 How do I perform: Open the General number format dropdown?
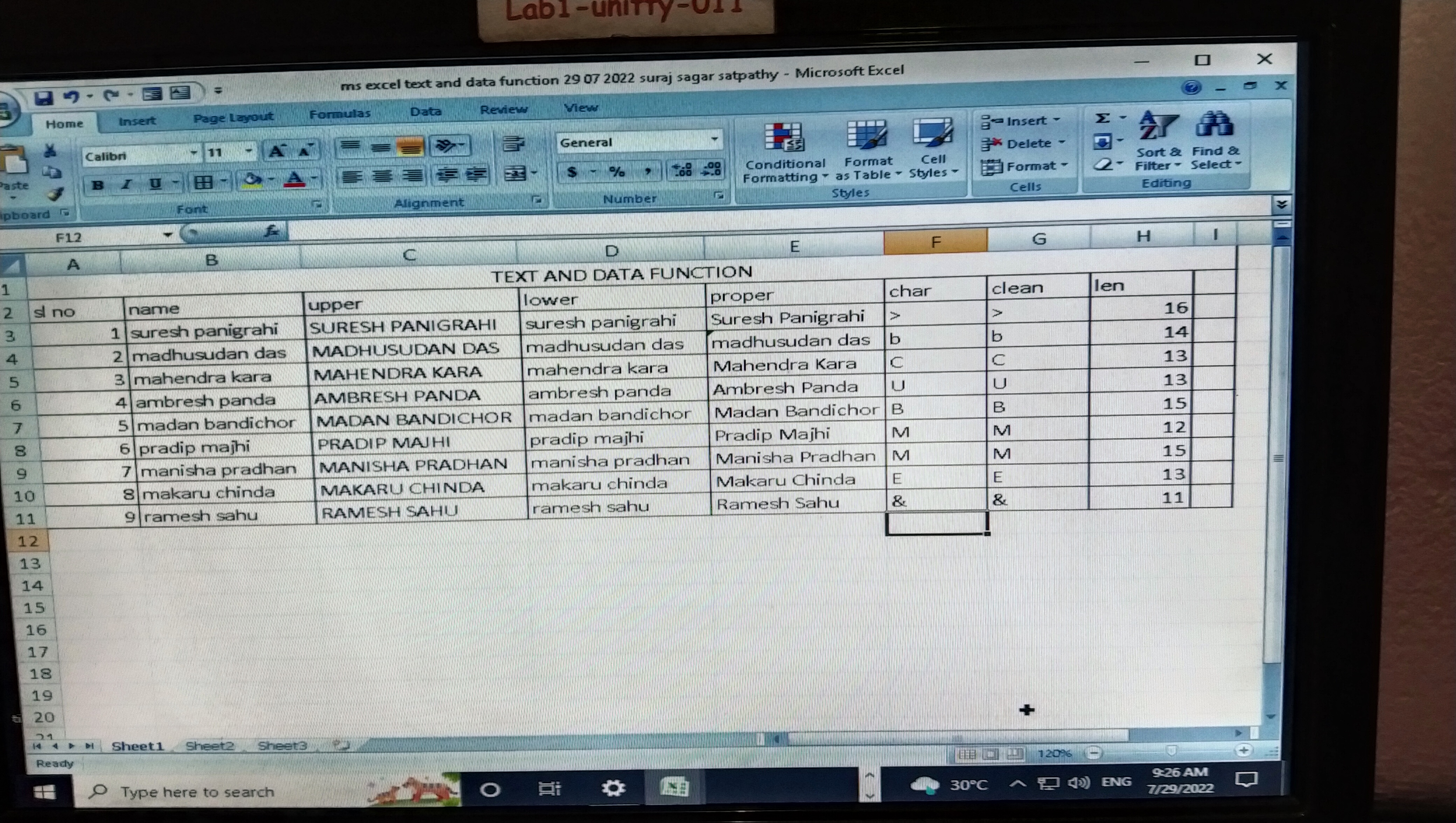point(714,139)
